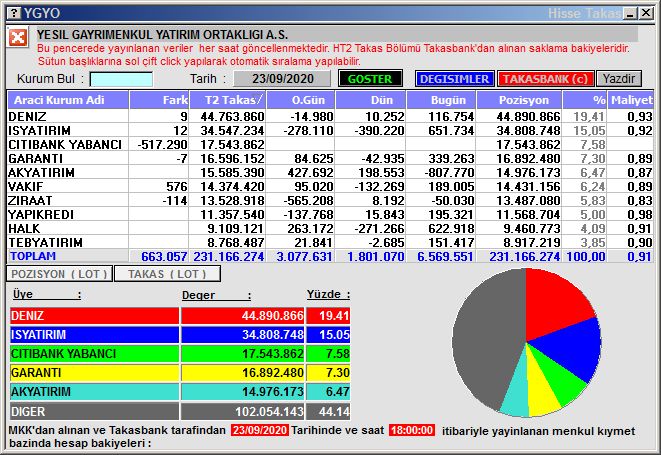Screen dimensions: 661x455
Task: Click the O.Gün value -565.208
Action: (308, 201)
